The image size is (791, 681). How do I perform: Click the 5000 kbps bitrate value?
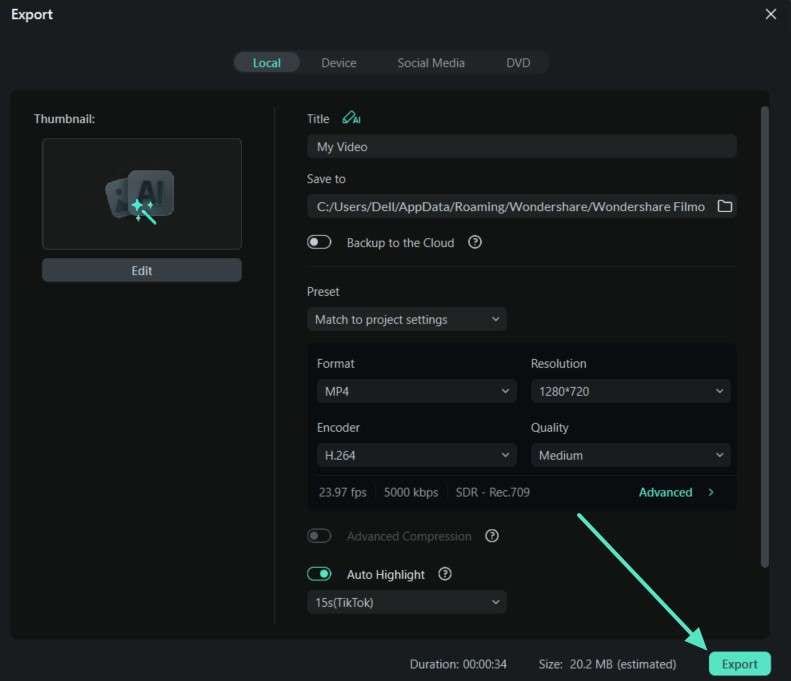click(411, 492)
